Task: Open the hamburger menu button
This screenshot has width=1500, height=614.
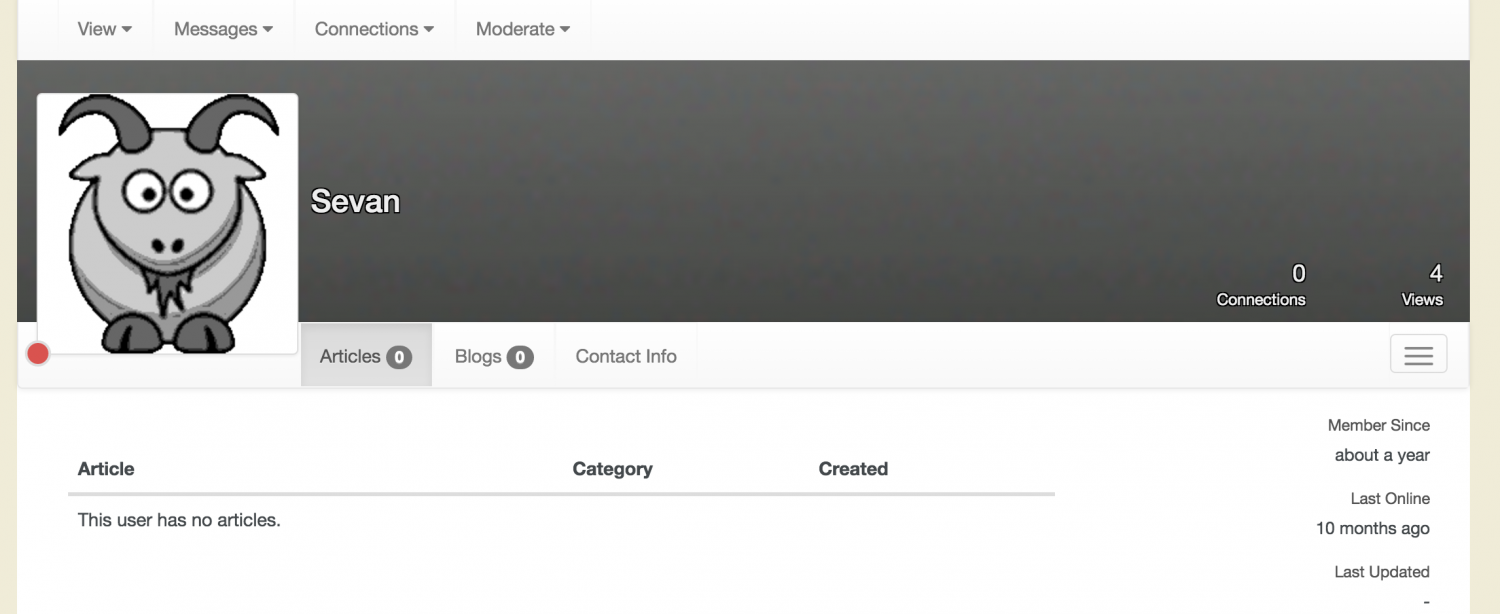Action: pos(1418,354)
